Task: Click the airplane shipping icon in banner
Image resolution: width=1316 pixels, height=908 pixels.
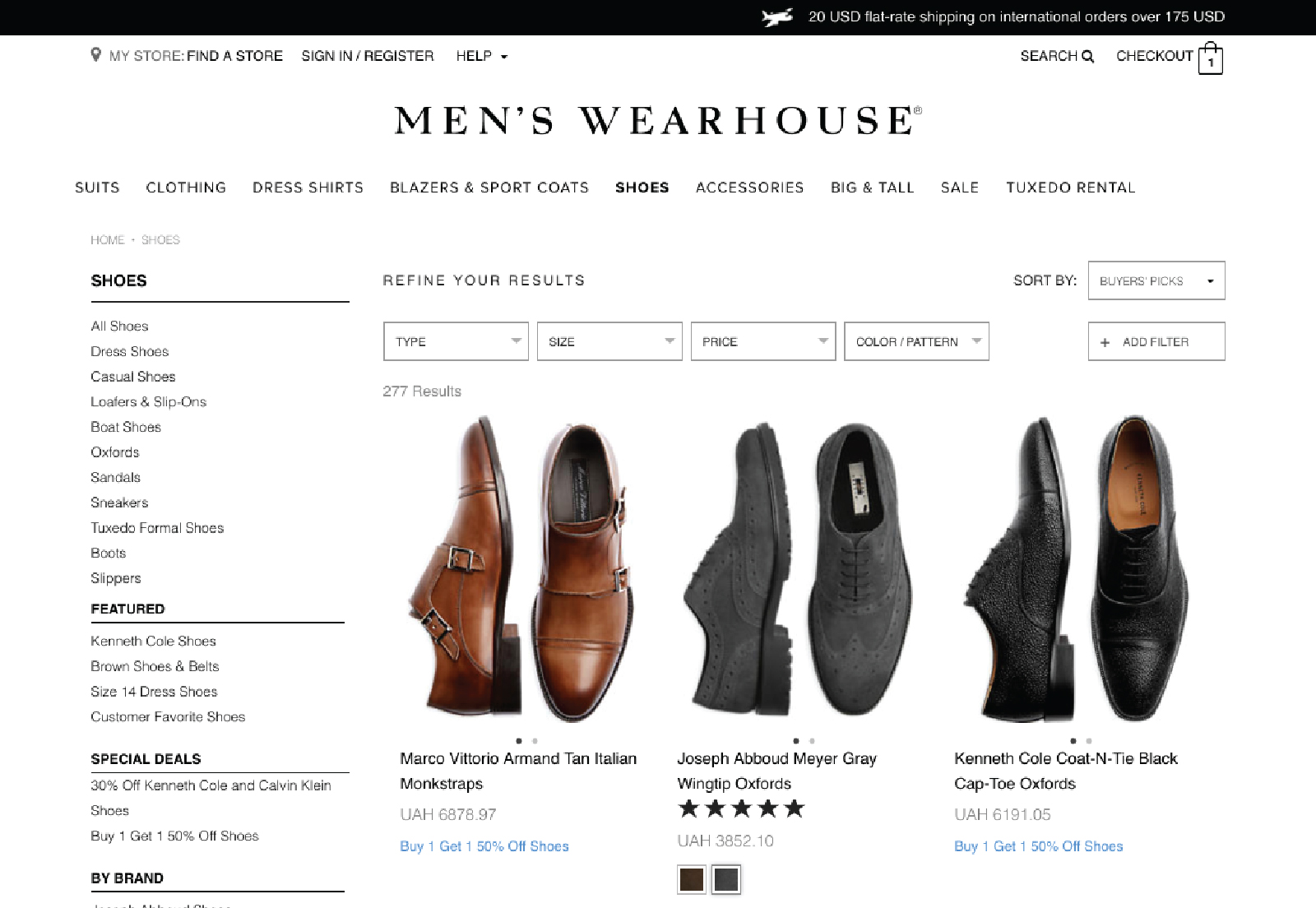Action: coord(777,16)
